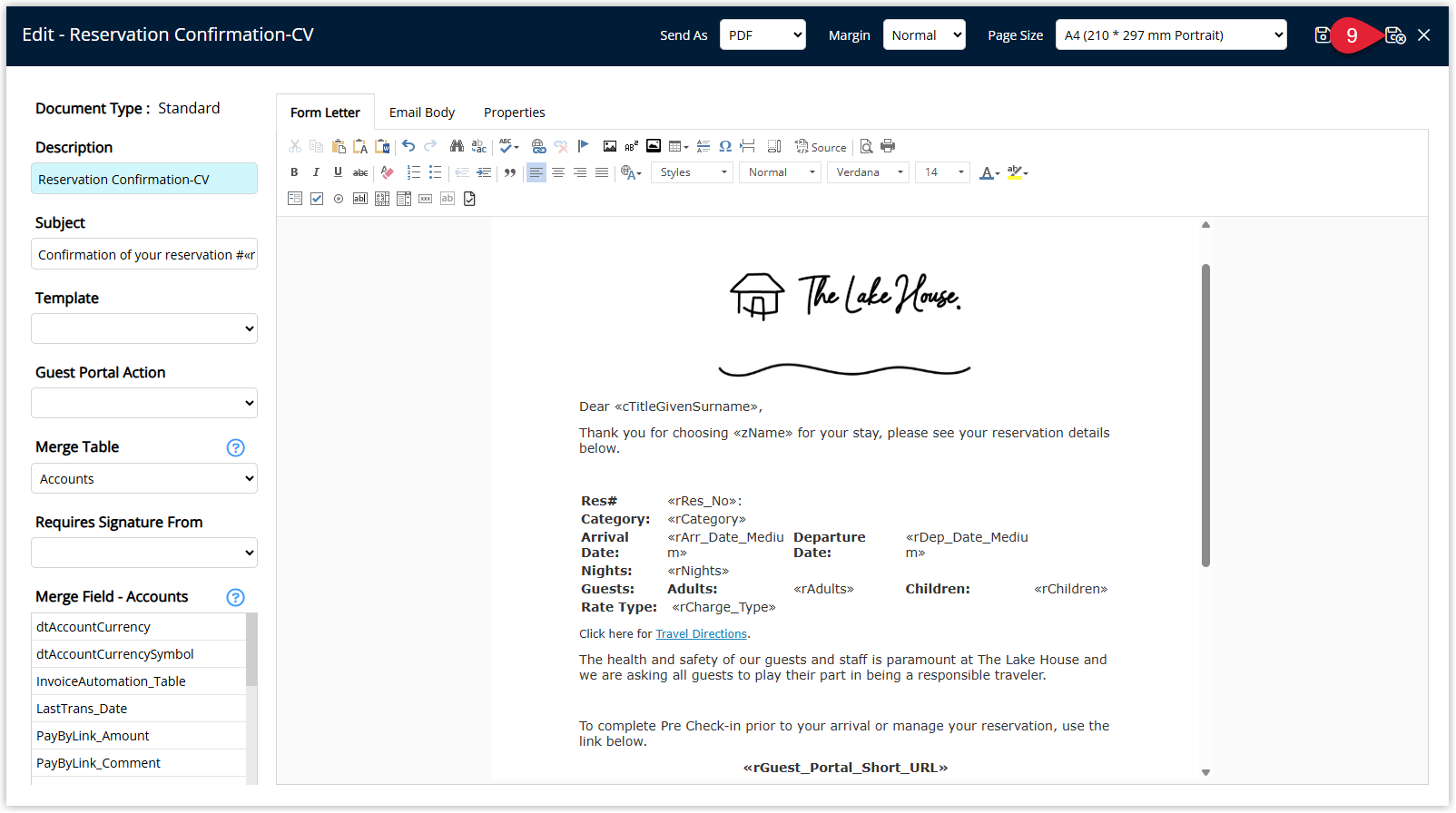
Task: Open the Find binoculars tool
Action: [x=457, y=146]
